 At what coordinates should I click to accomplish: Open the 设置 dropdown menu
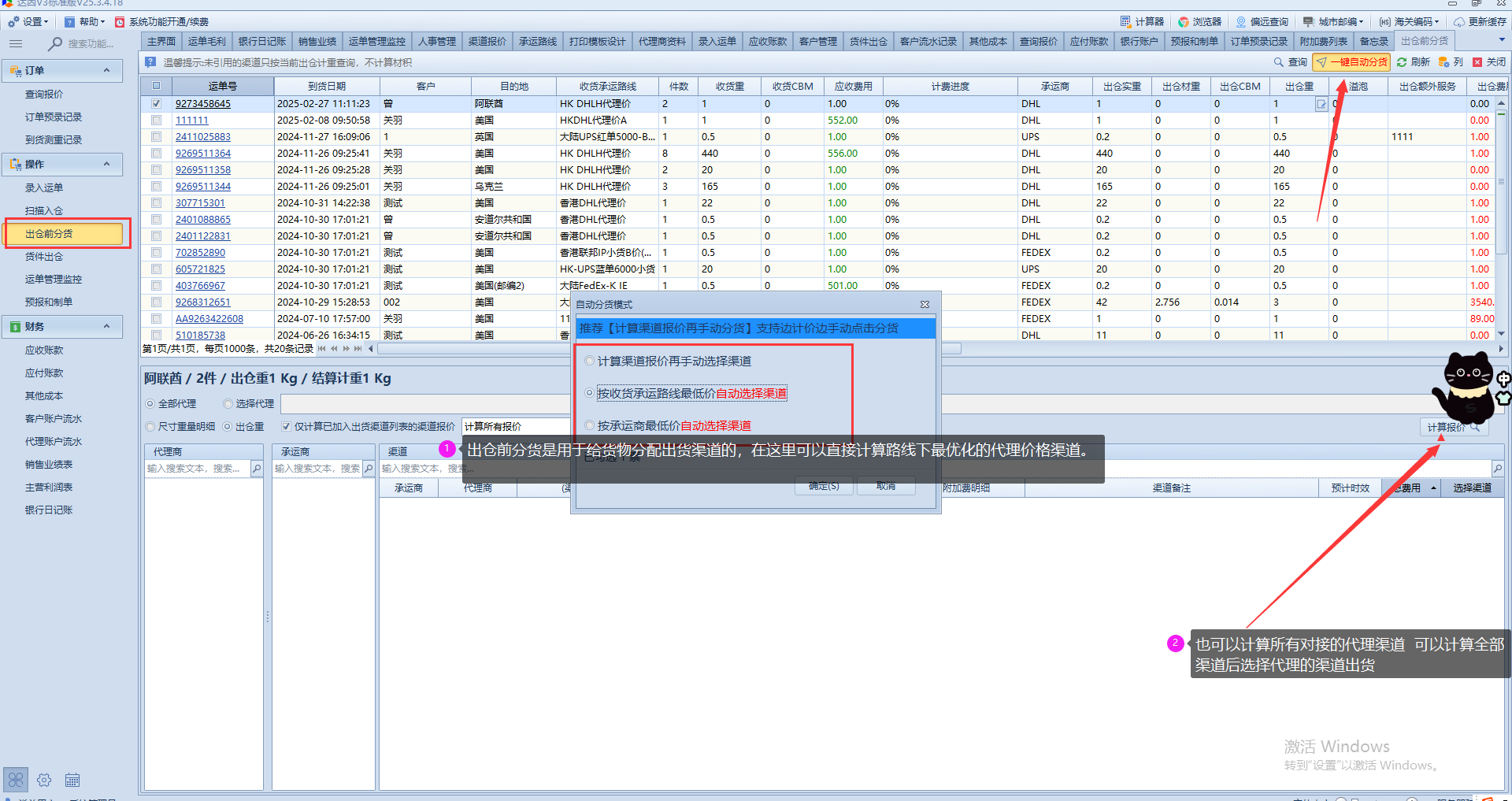(x=30, y=22)
